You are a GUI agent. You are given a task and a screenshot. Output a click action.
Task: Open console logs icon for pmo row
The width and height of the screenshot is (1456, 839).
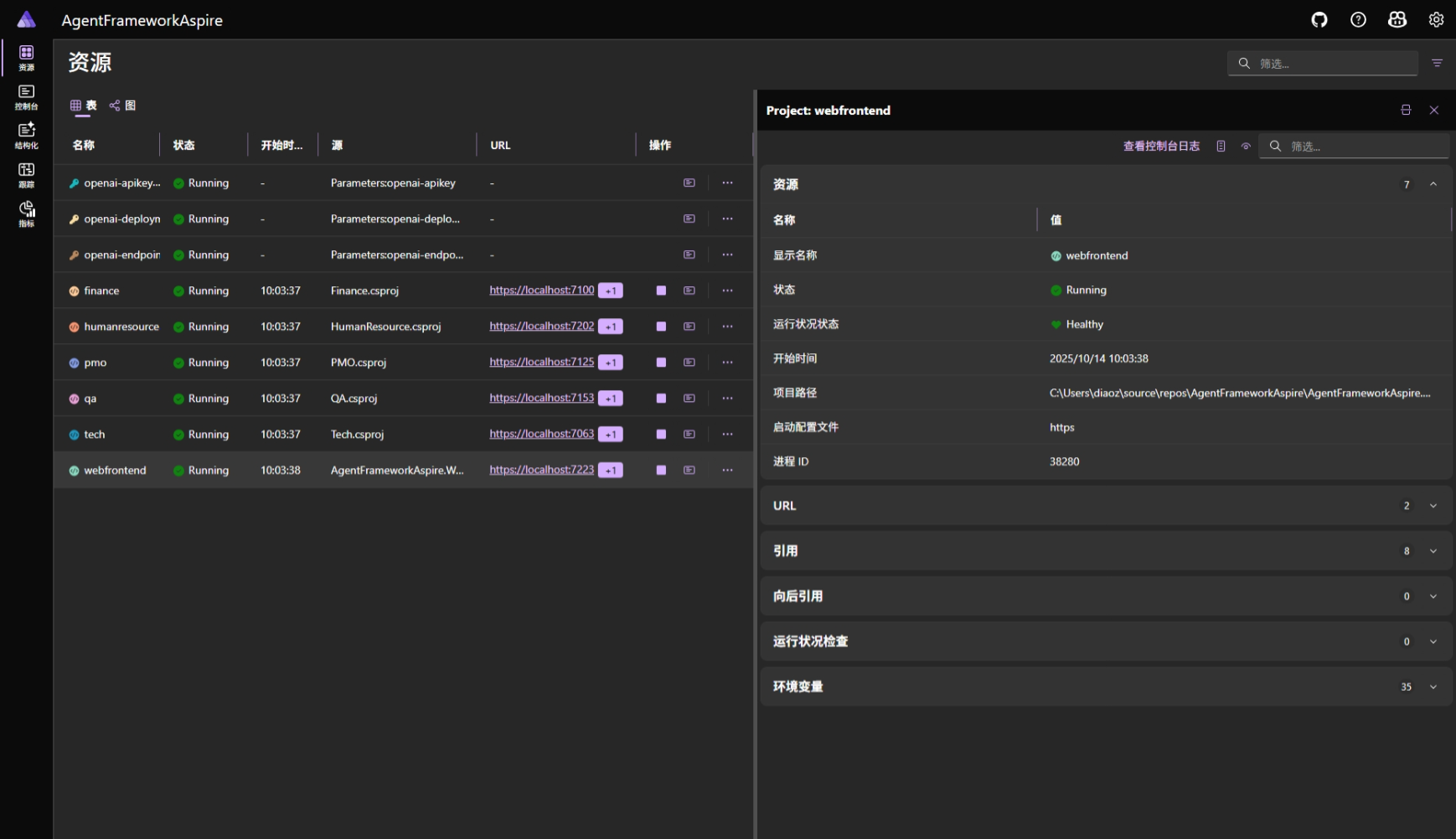pos(689,363)
